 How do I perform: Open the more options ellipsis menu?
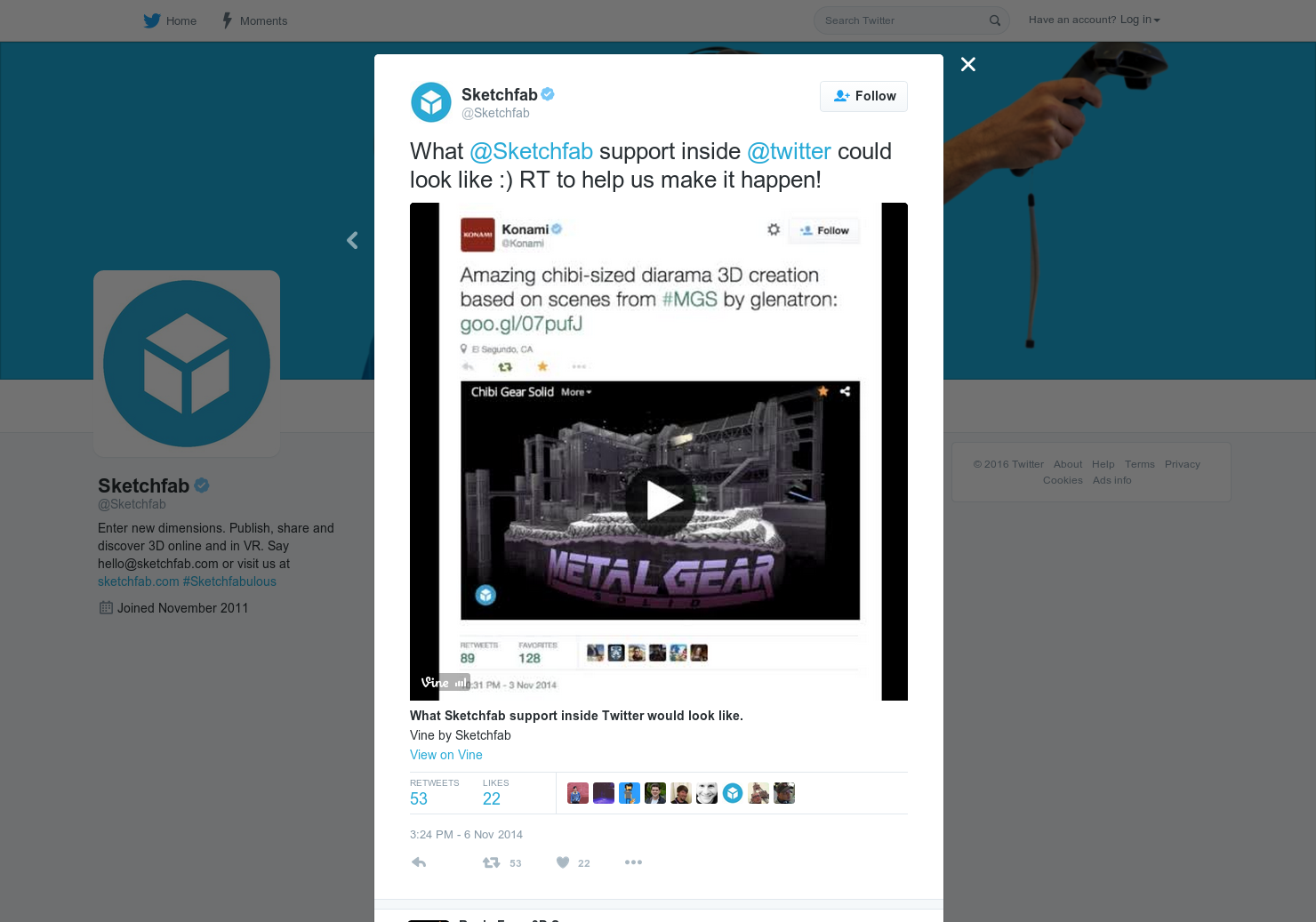[x=633, y=862]
